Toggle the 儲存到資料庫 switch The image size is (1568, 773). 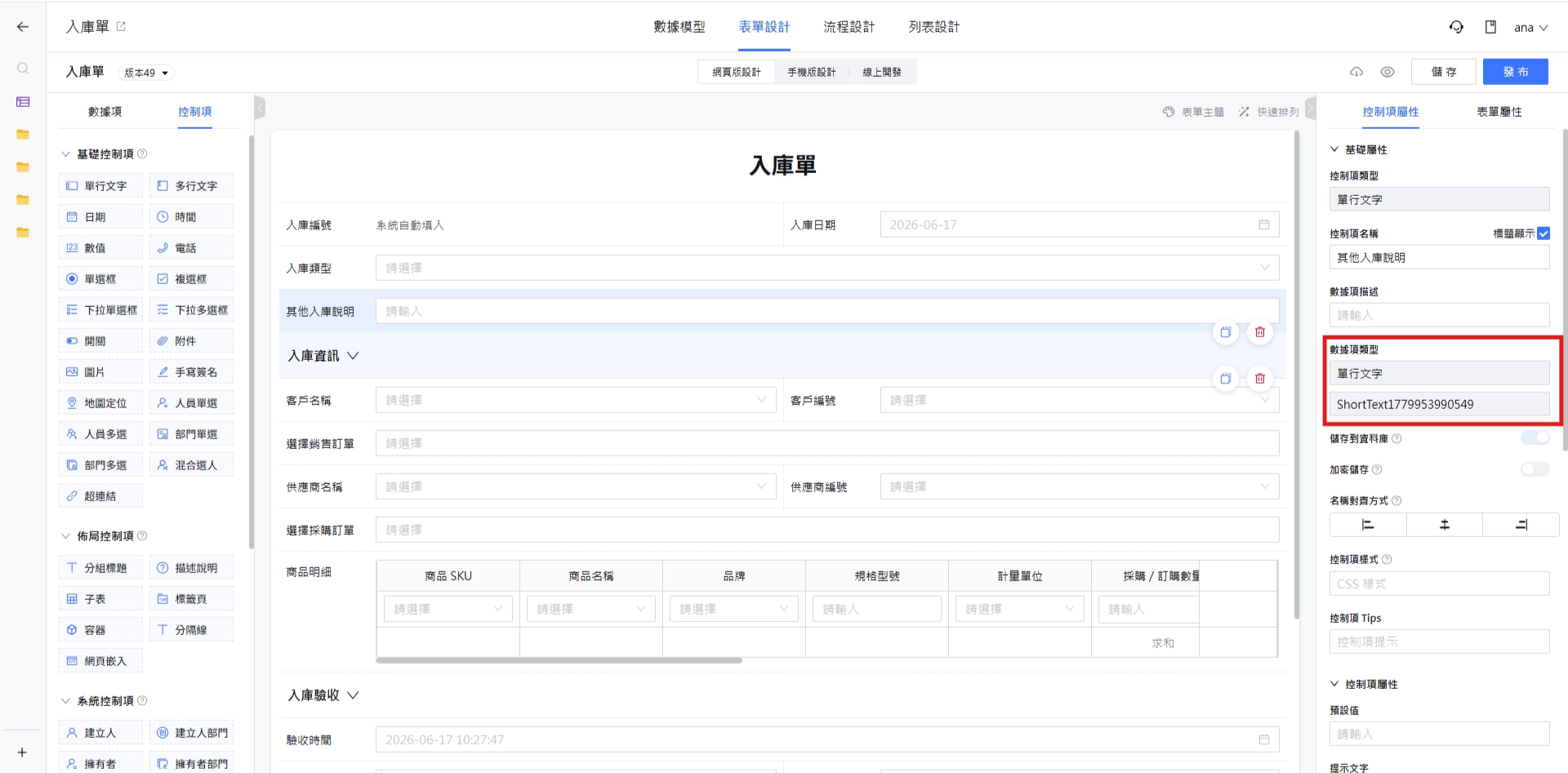pos(1535,438)
